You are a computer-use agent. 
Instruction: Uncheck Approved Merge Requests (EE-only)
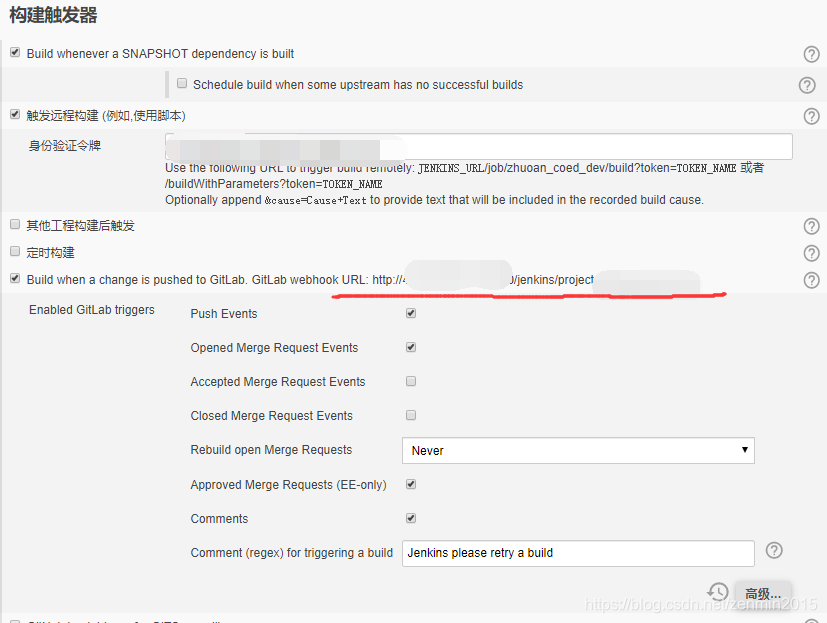pos(411,484)
